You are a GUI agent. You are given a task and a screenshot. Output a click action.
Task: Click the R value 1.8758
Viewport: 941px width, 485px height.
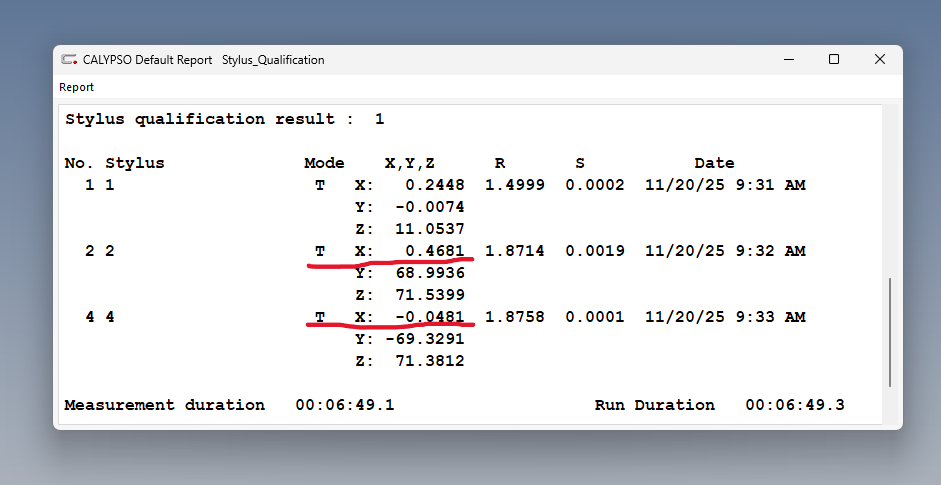click(x=515, y=317)
